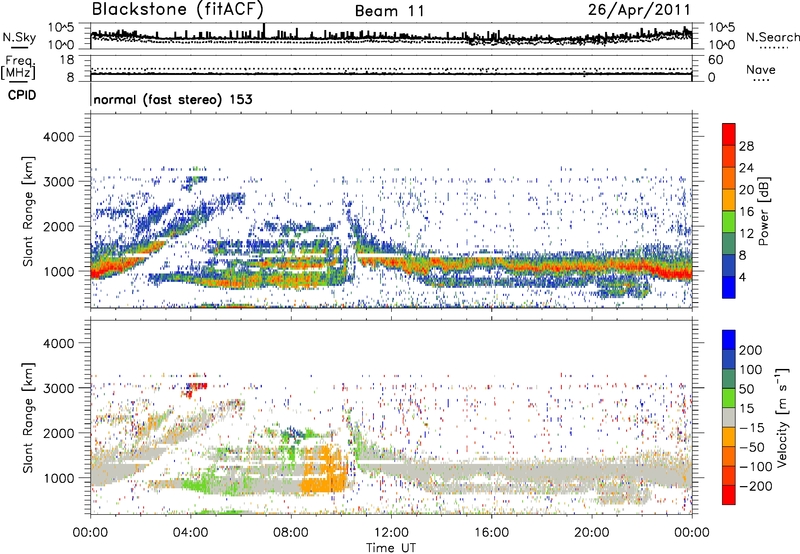Click the '200' Velocity colorbar tick label
This screenshot has height=554, width=800.
(x=751, y=350)
